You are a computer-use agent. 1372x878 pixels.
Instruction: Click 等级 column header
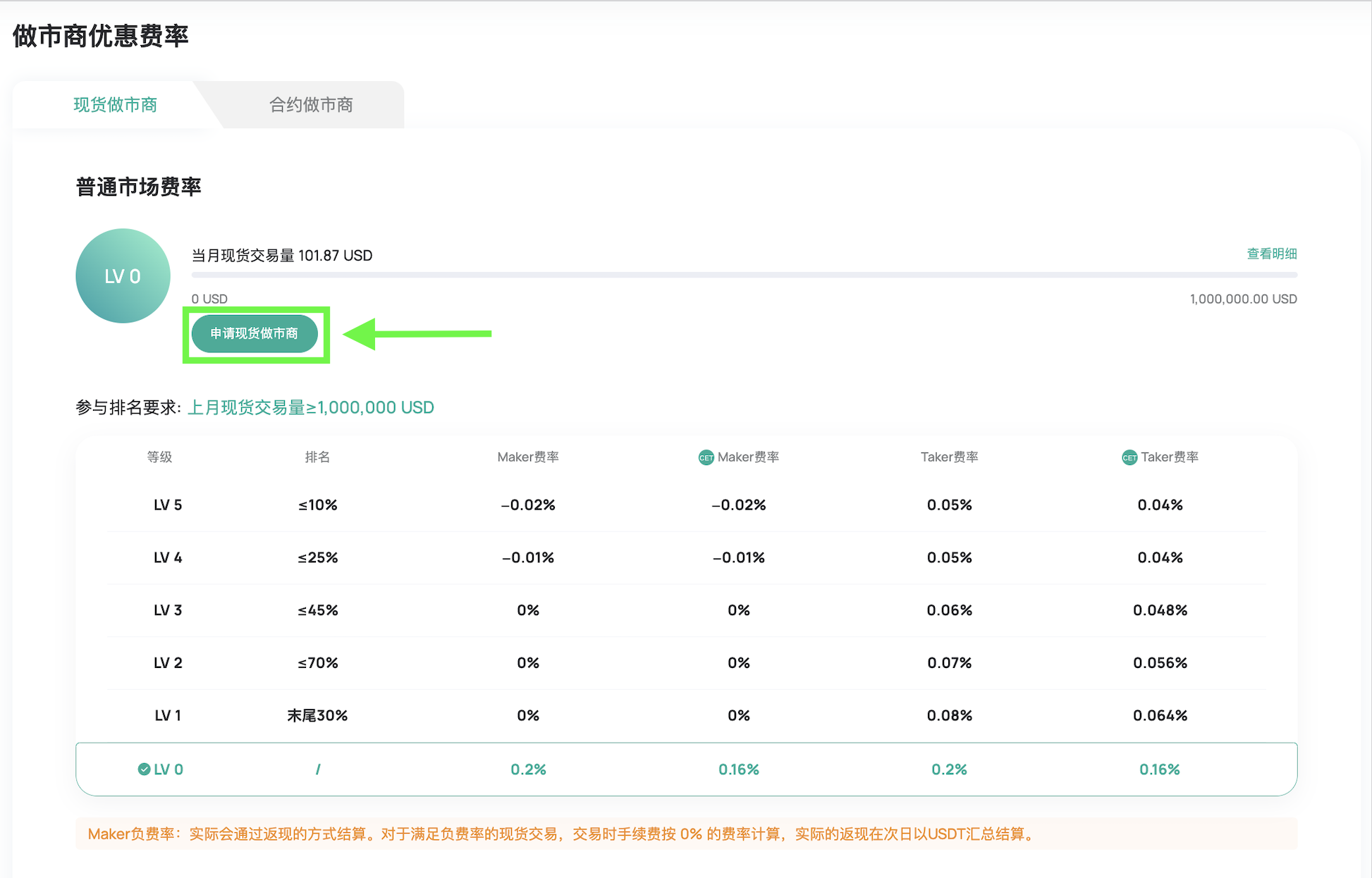point(159,457)
